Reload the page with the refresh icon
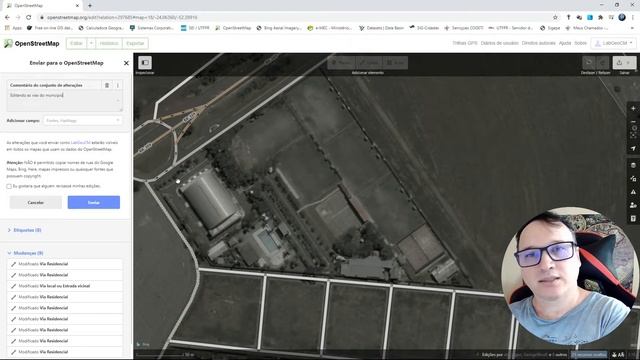The height and width of the screenshot is (360, 640). coord(29,18)
